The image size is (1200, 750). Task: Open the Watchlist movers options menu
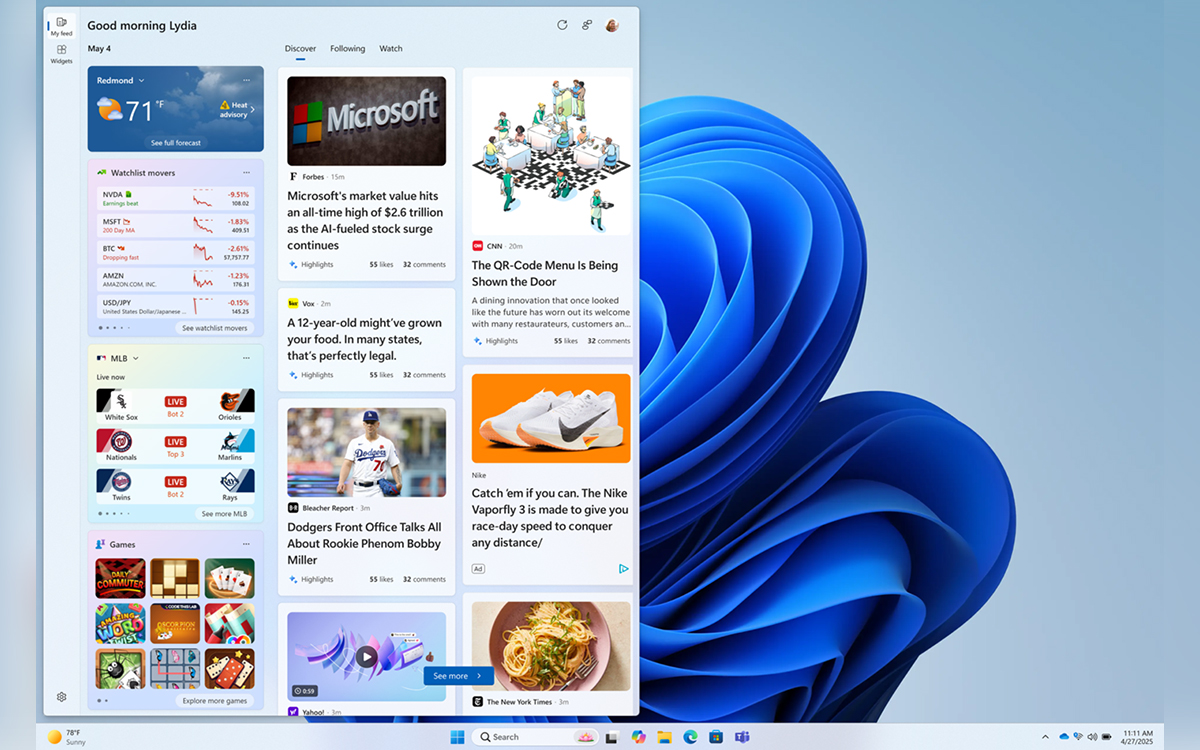point(246,172)
